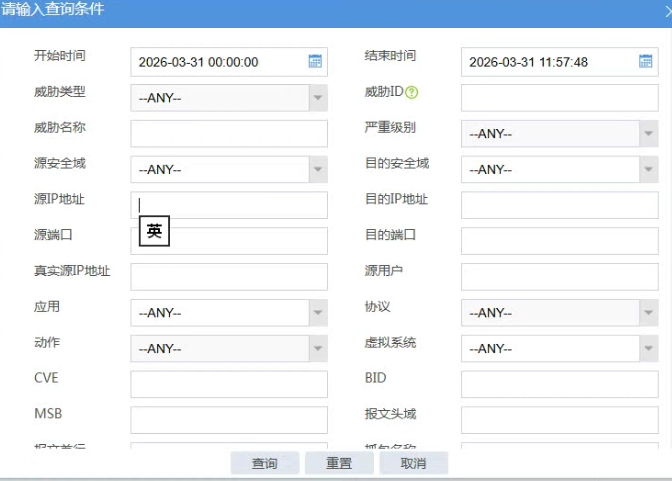Screen dimensions: 672x481
Task: Click the 目的IP地址 text box
Action: pos(558,206)
